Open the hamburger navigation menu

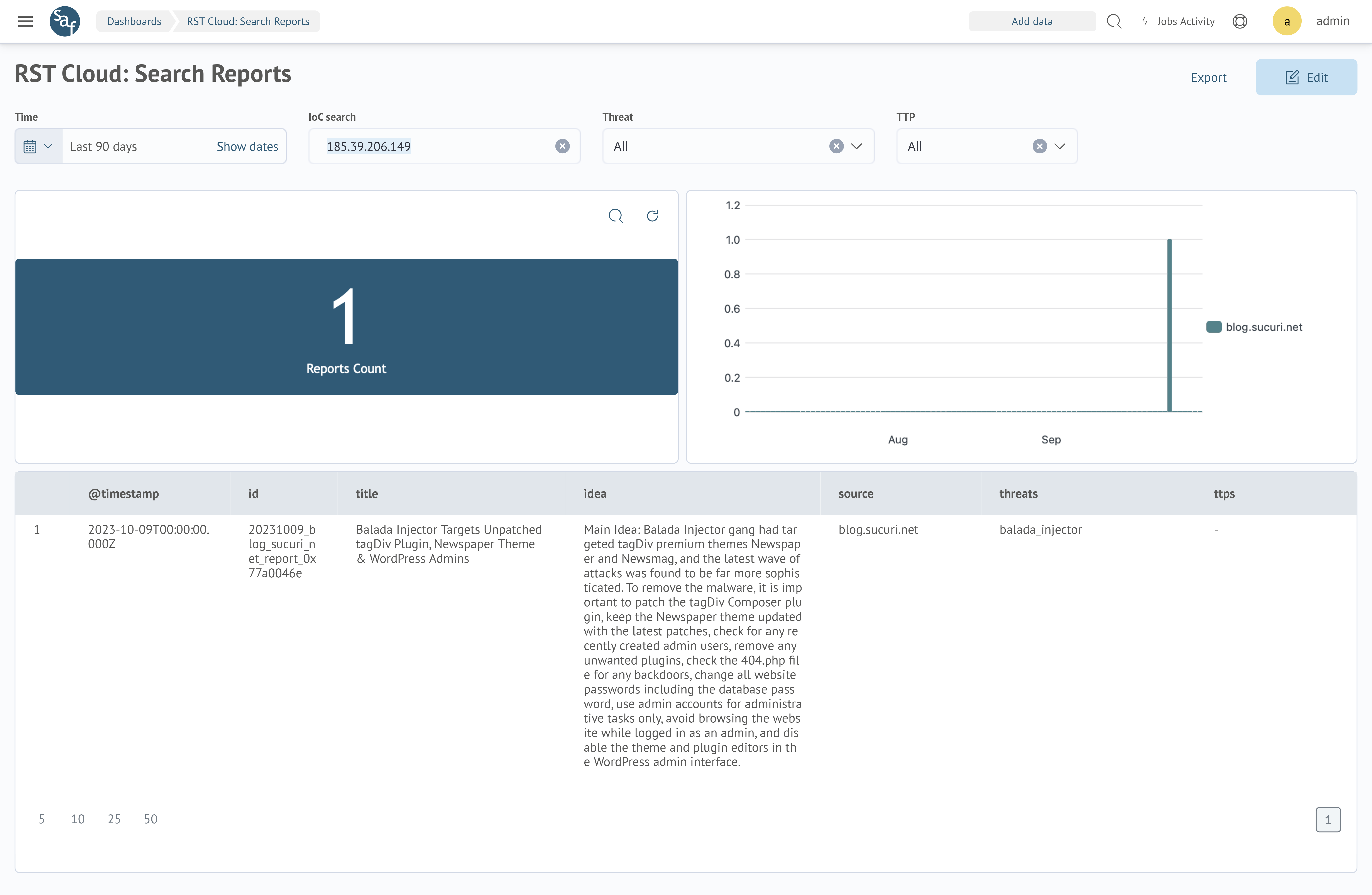coord(25,21)
